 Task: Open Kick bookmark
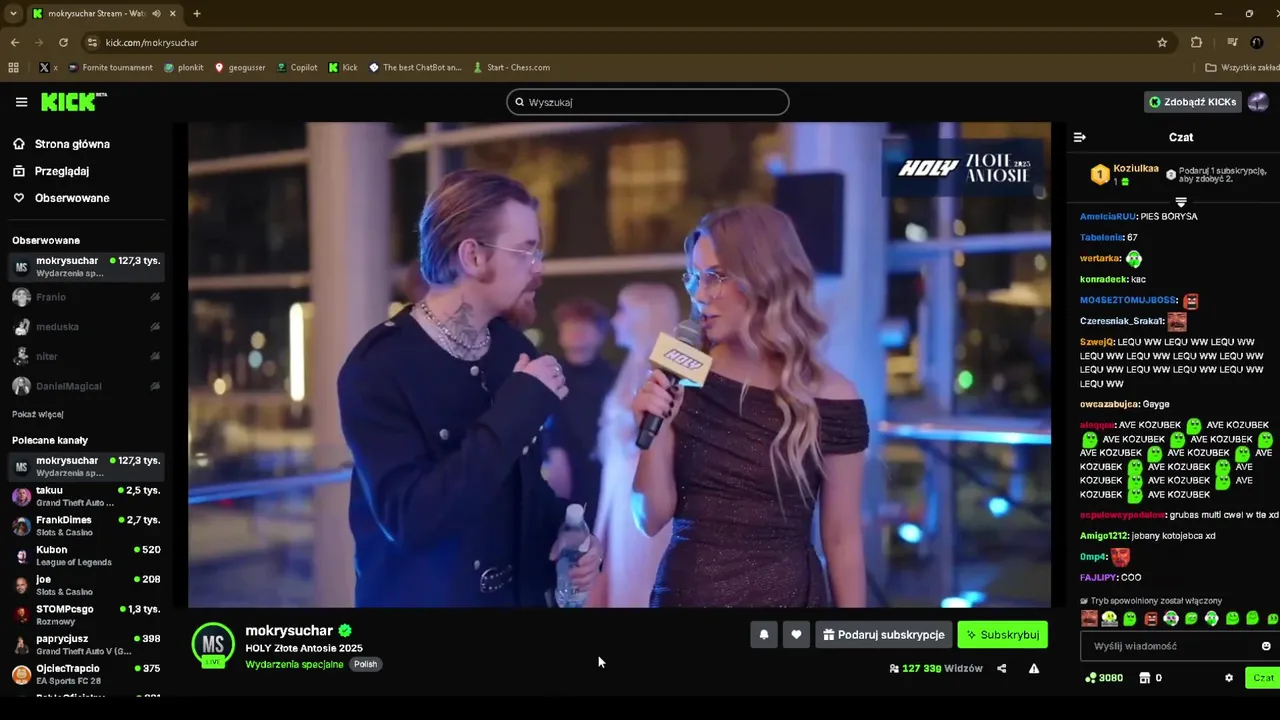(343, 68)
